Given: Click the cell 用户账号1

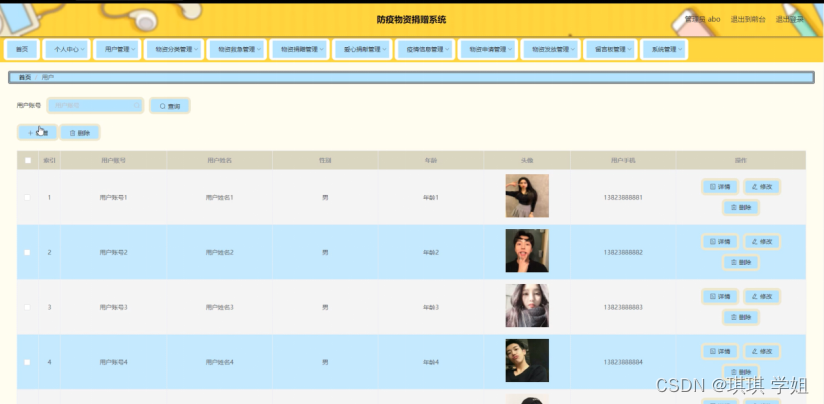Looking at the screenshot, I should (114, 198).
